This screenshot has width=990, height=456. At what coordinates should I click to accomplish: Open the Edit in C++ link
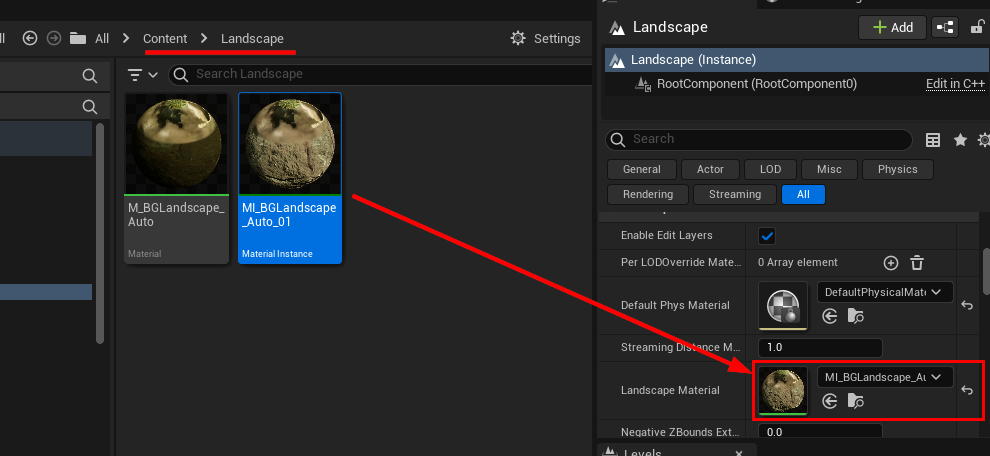pyautogui.click(x=955, y=84)
